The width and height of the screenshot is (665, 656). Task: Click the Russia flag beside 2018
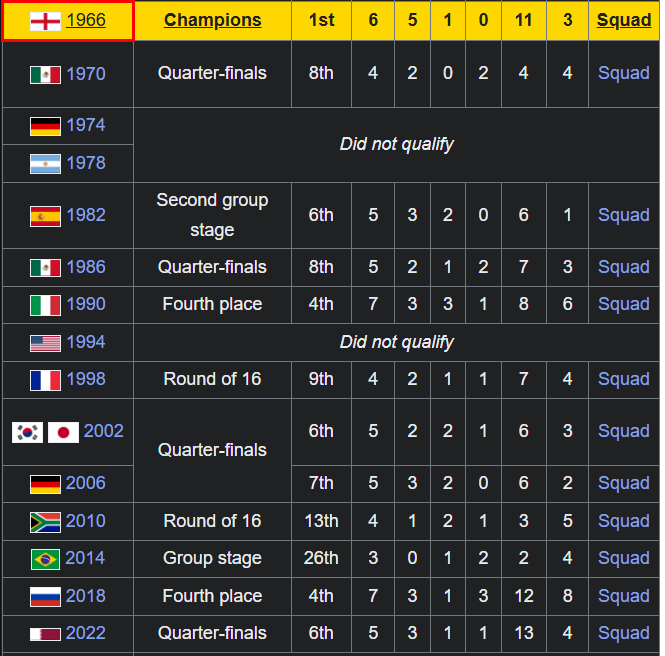pyautogui.click(x=45, y=597)
